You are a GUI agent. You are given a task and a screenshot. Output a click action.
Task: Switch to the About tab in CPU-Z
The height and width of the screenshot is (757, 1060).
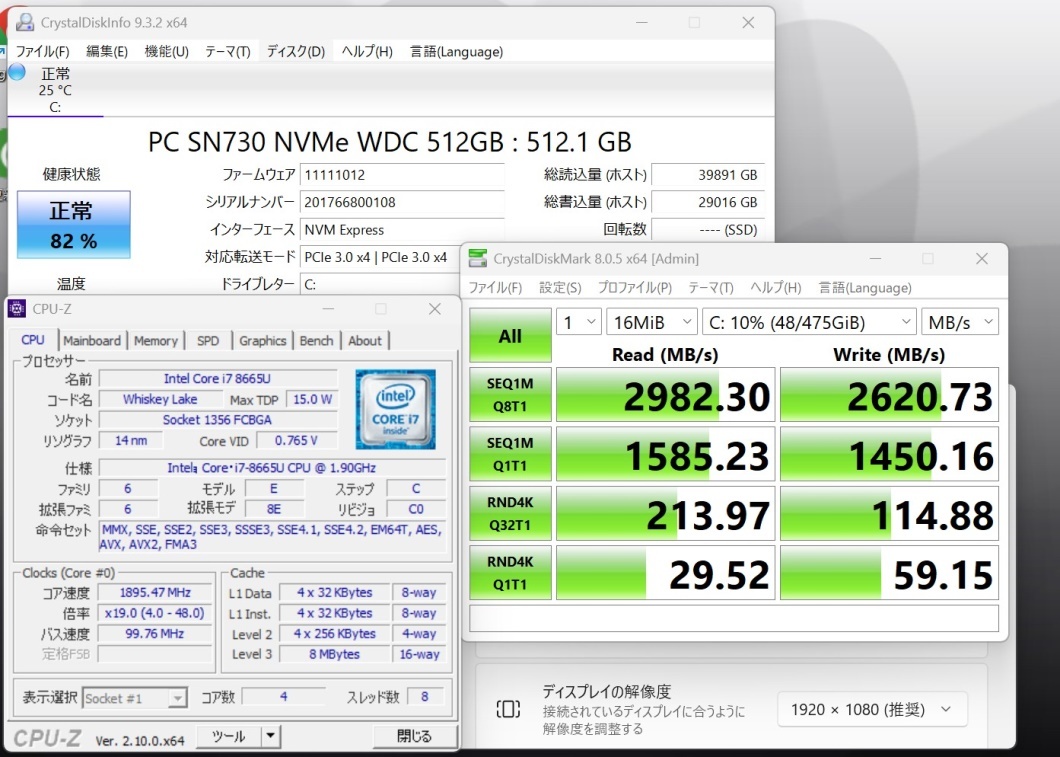point(365,341)
